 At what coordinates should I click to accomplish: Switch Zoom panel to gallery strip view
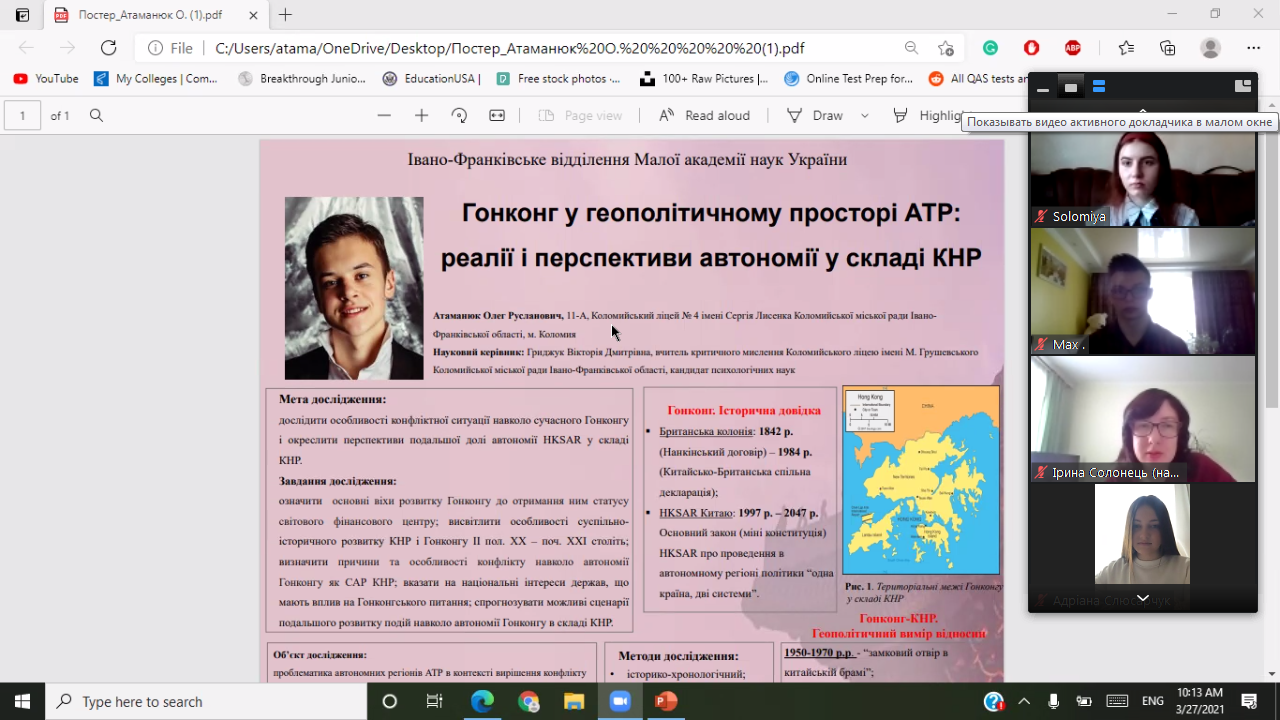click(x=1099, y=88)
